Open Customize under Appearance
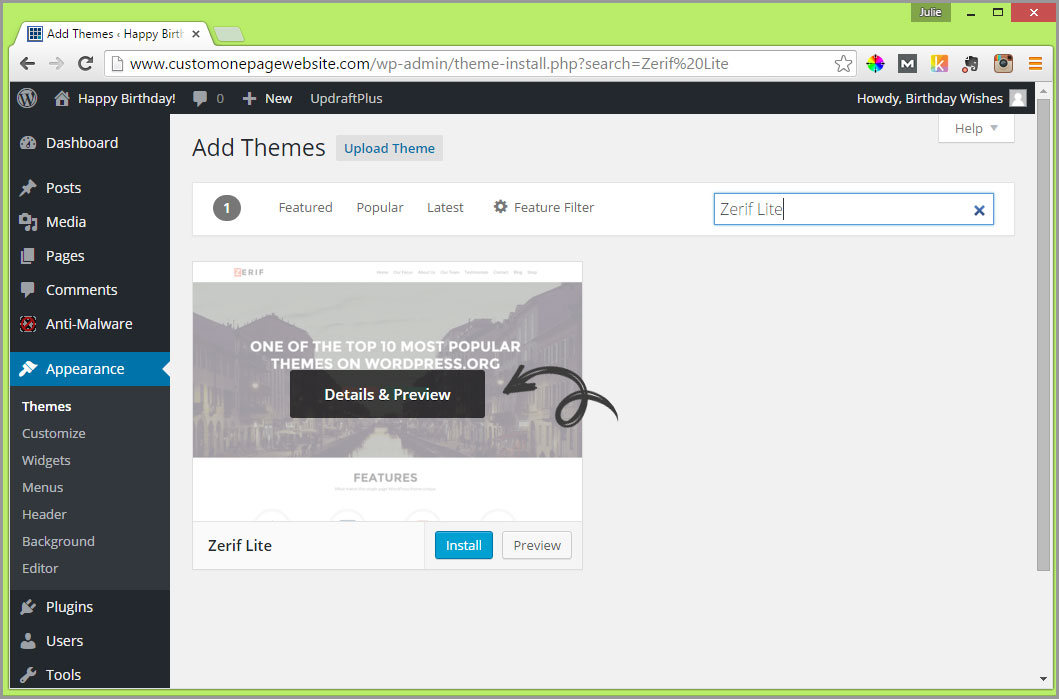Screen dimensions: 1059x699 [53, 434]
